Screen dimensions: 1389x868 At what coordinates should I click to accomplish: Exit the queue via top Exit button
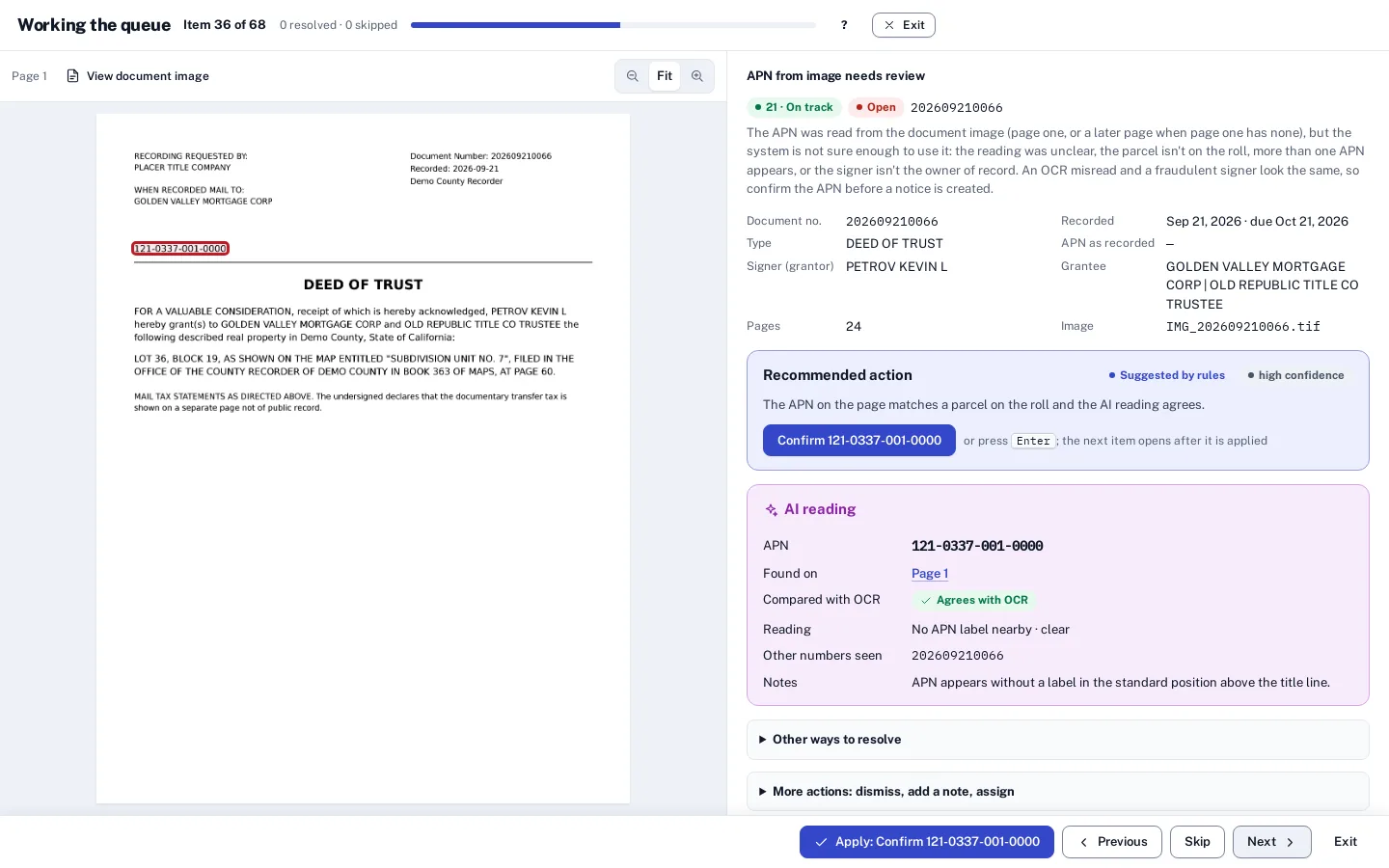(904, 25)
